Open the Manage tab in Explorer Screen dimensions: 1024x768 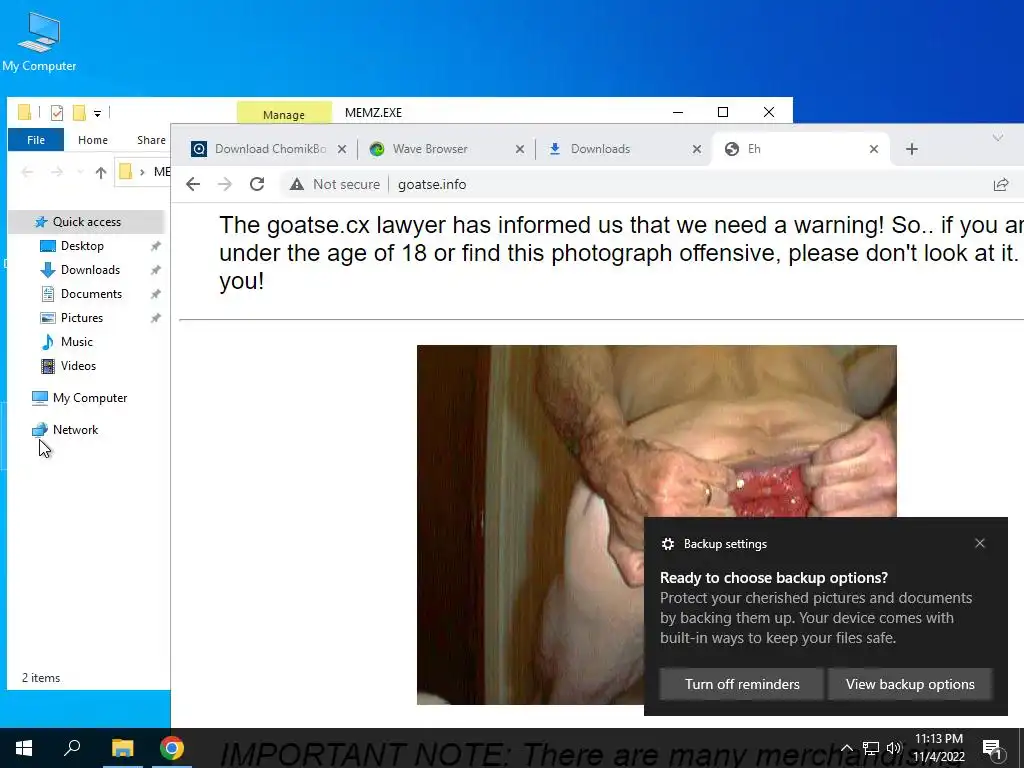(283, 114)
